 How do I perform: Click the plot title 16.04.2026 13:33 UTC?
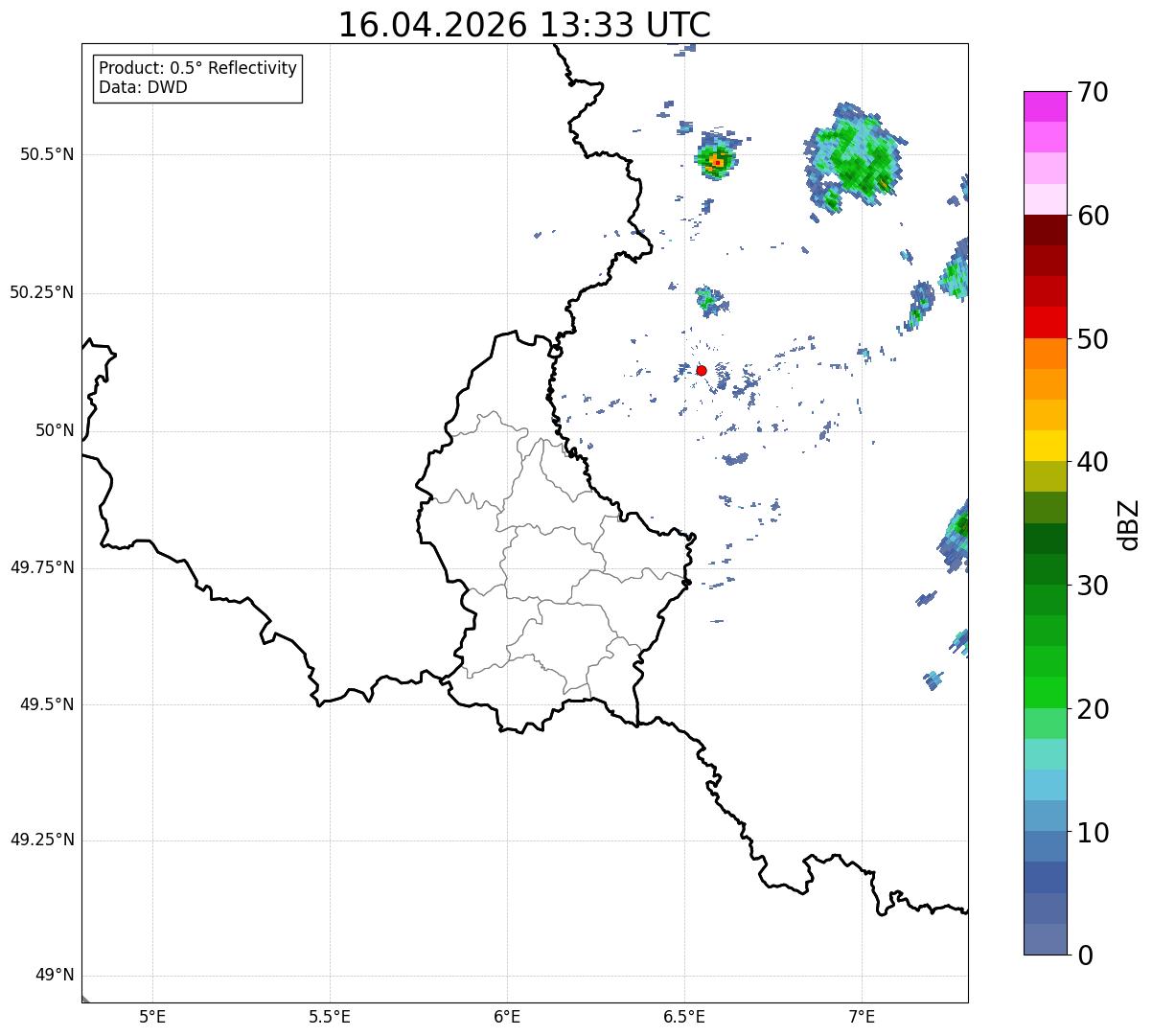(x=524, y=25)
